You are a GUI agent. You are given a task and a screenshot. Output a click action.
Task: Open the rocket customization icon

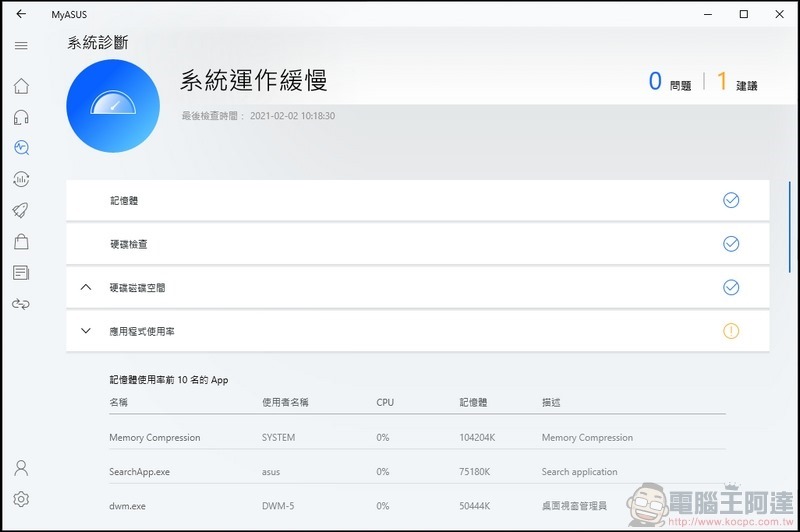tap(20, 210)
